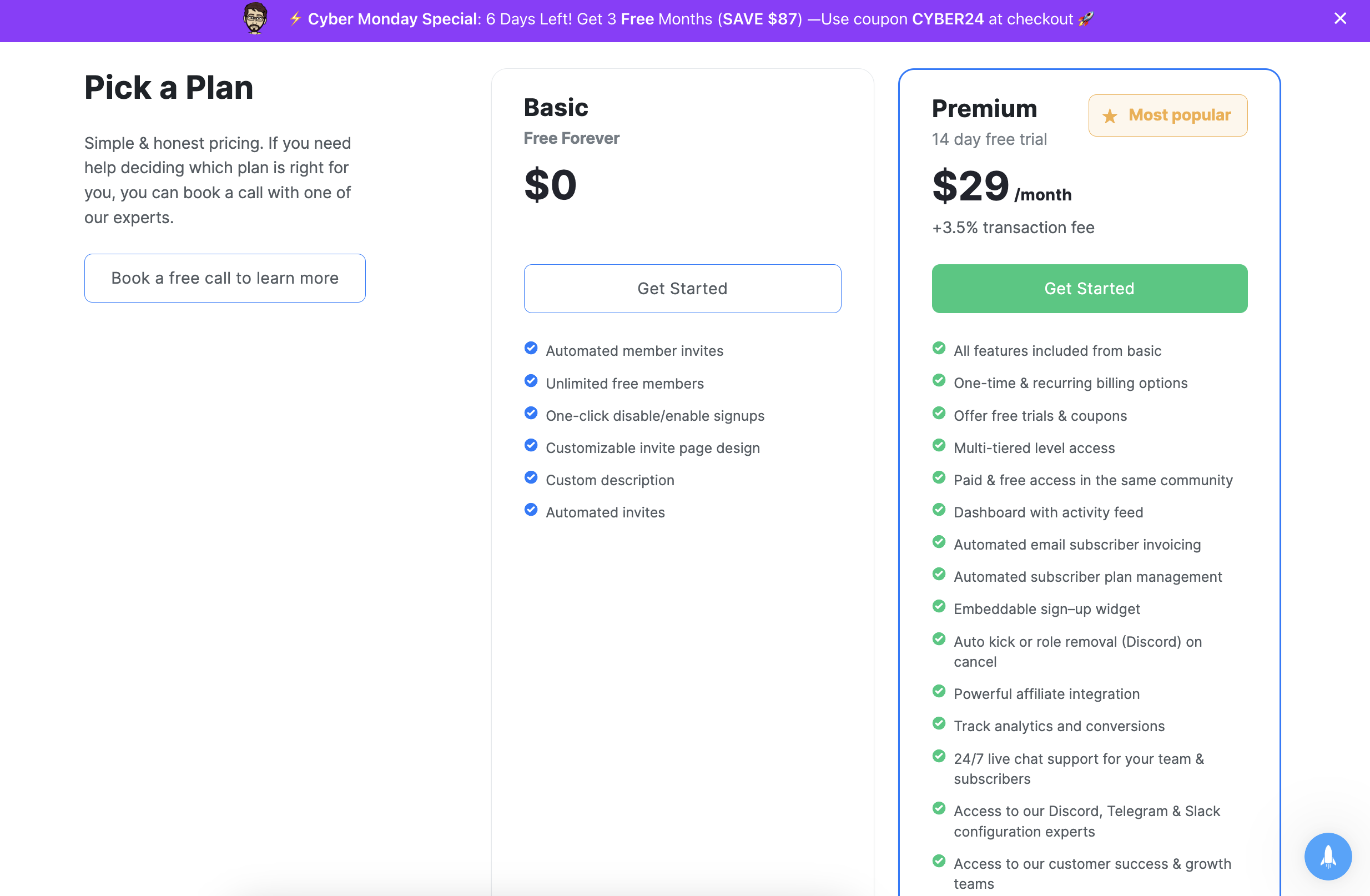1370x896 pixels.
Task: Click the star icon in Most popular badge
Action: pyautogui.click(x=1109, y=115)
